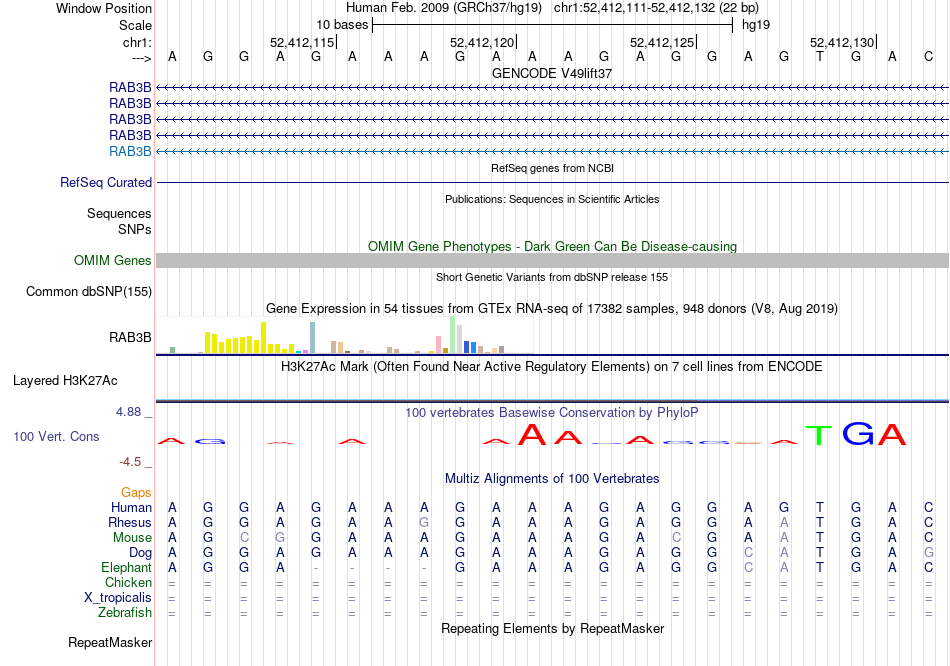Open 100 vertebrates Basewise Conservation by PhyloP title
This screenshot has width=950, height=666.
(552, 413)
